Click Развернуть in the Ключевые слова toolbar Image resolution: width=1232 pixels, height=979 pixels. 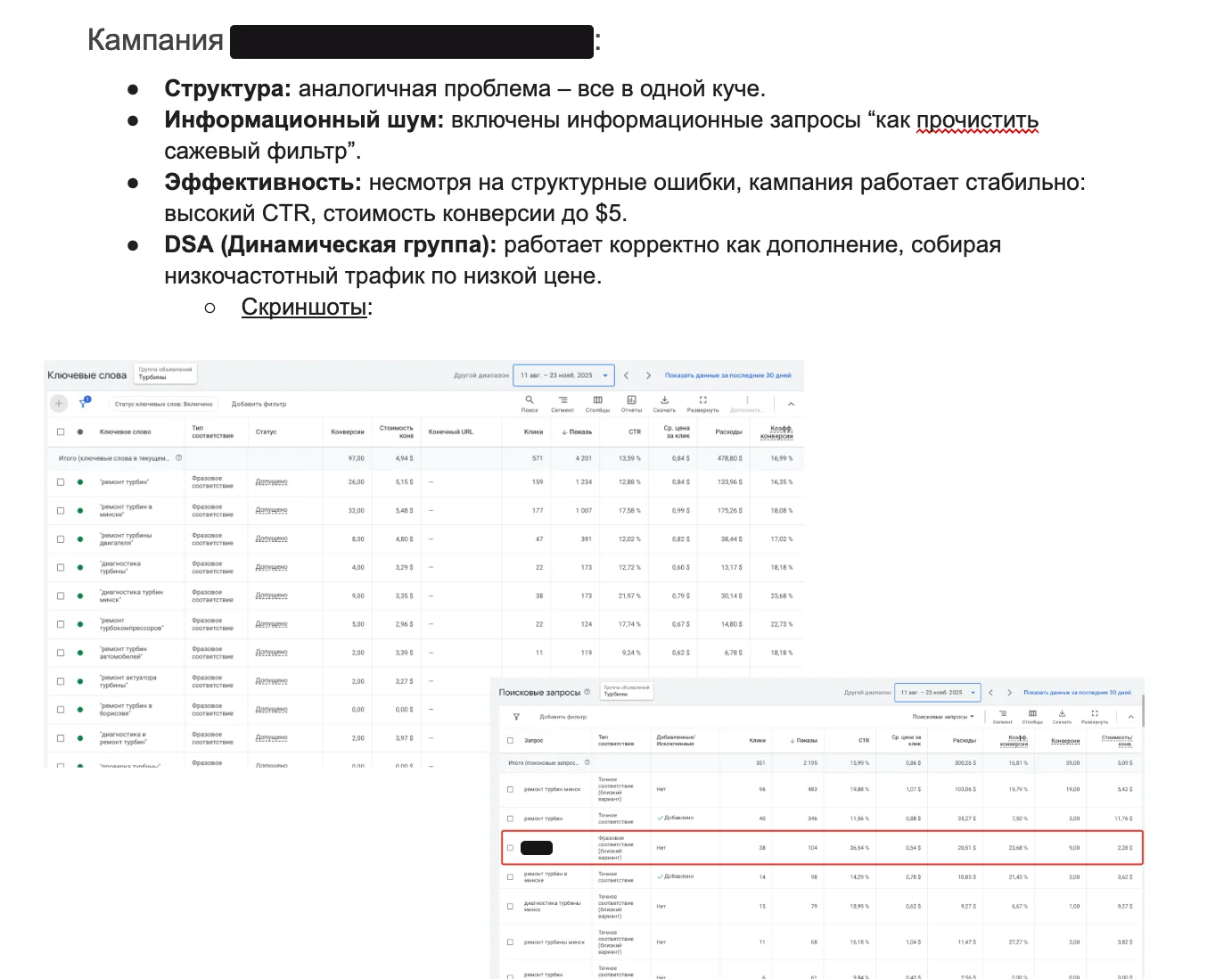point(702,403)
